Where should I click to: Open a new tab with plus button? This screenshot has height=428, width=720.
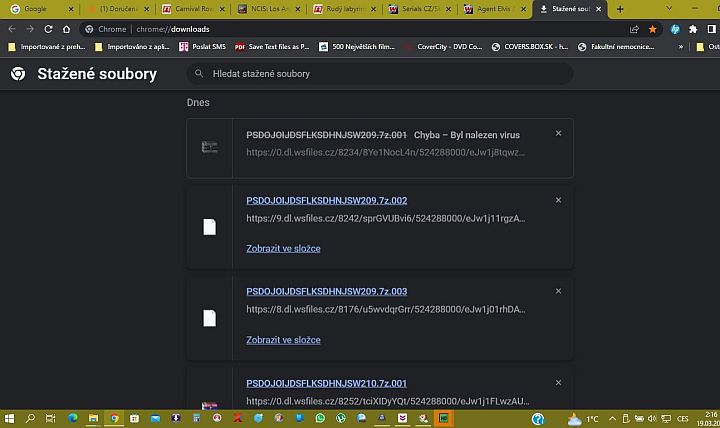[620, 9]
